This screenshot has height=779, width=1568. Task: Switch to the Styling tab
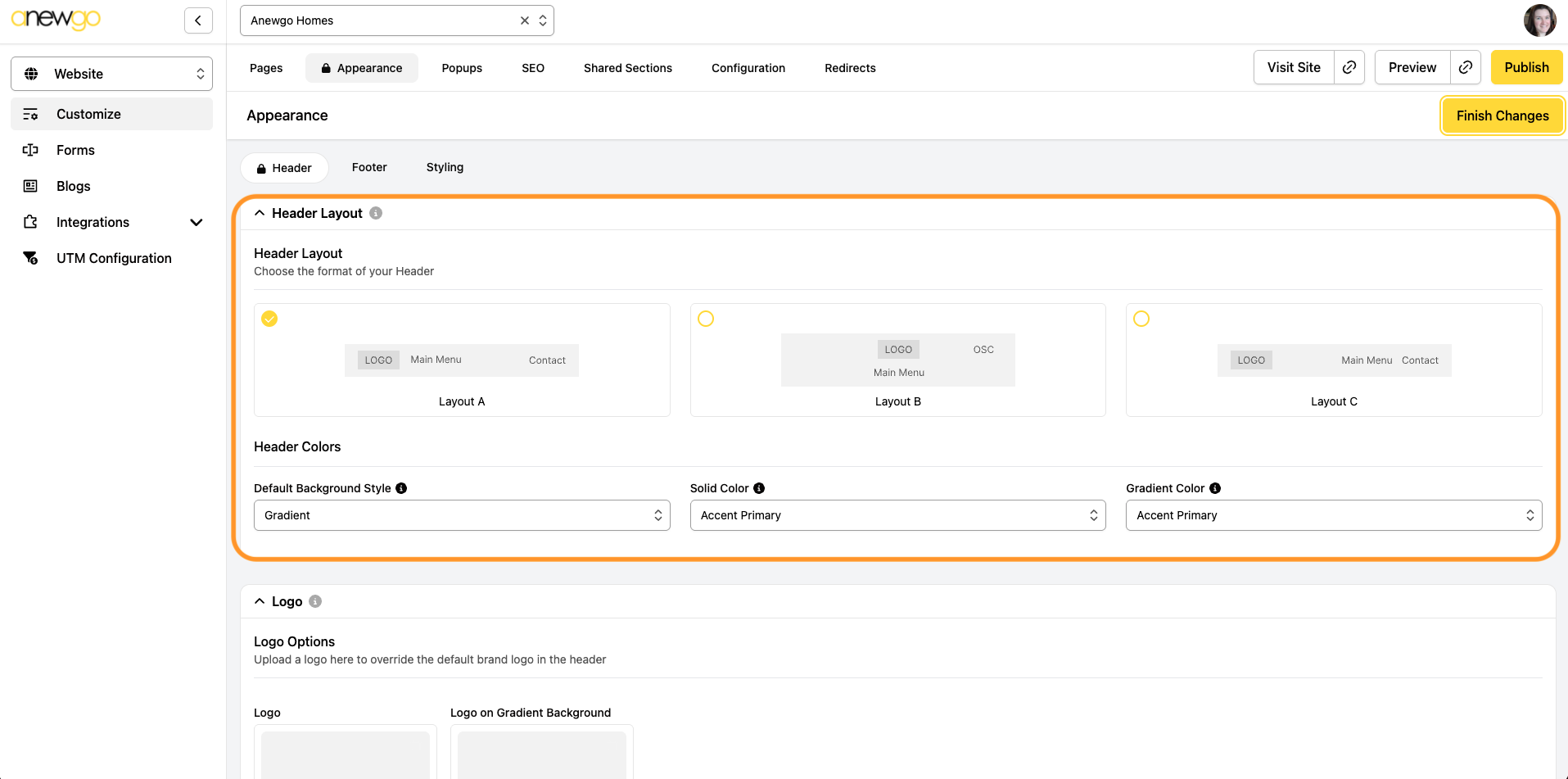(445, 167)
